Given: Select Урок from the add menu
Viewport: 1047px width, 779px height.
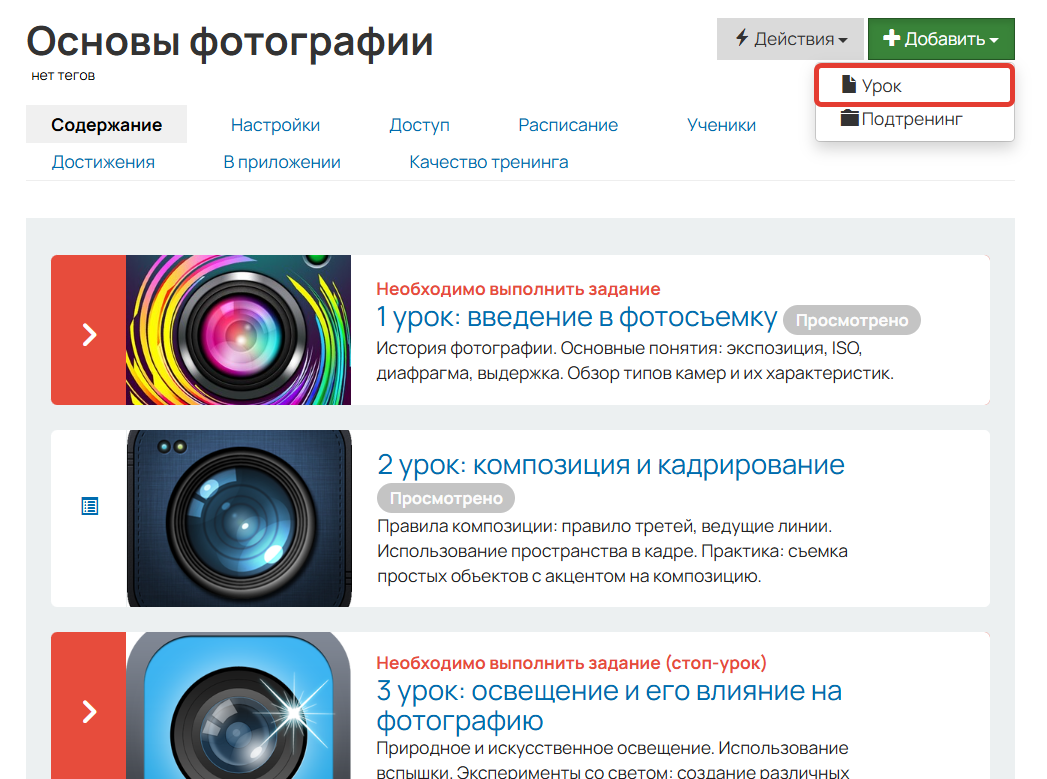Looking at the screenshot, I should coord(914,85).
